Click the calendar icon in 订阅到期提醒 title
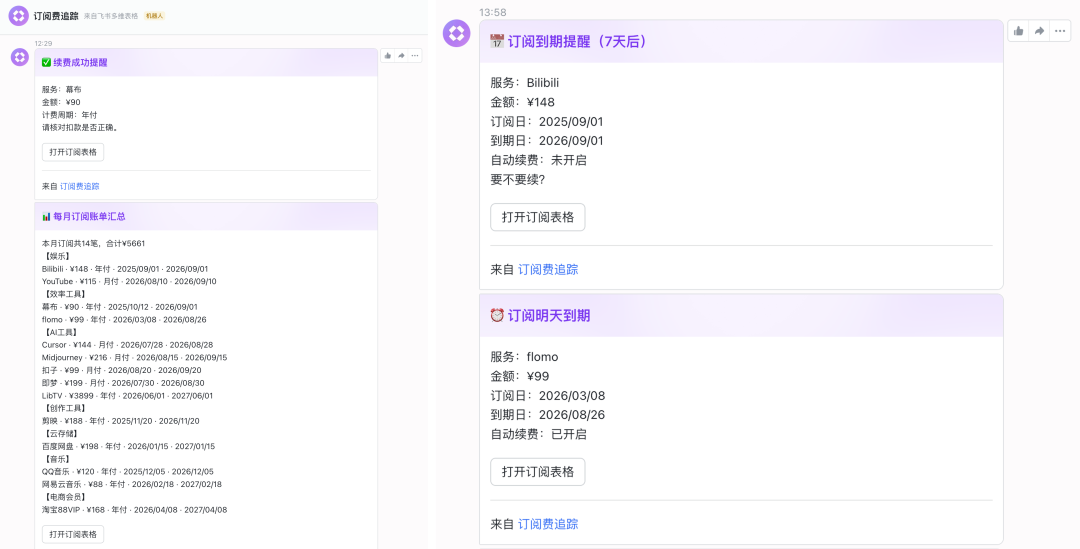 497,41
